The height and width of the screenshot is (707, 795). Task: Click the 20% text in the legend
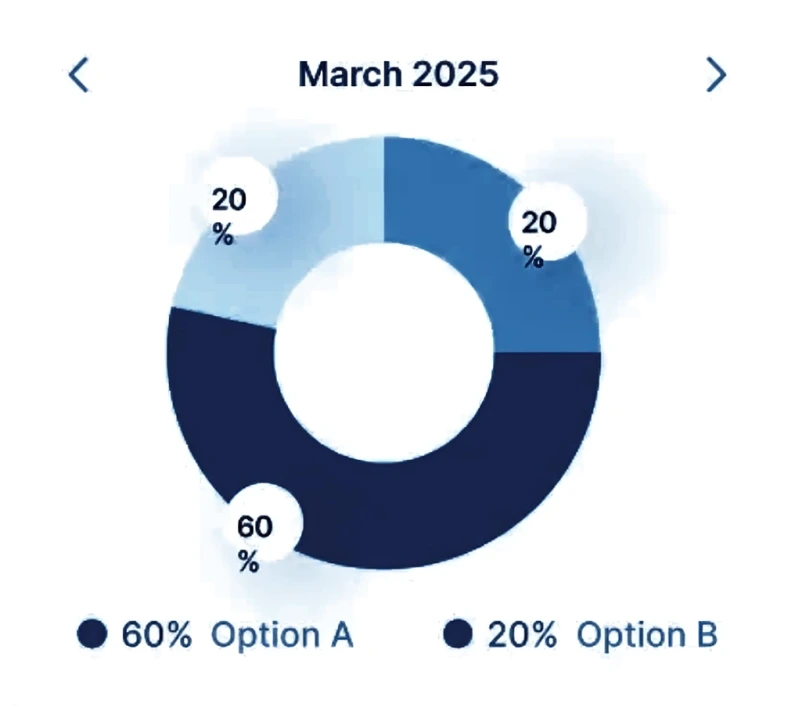pyautogui.click(x=522, y=634)
